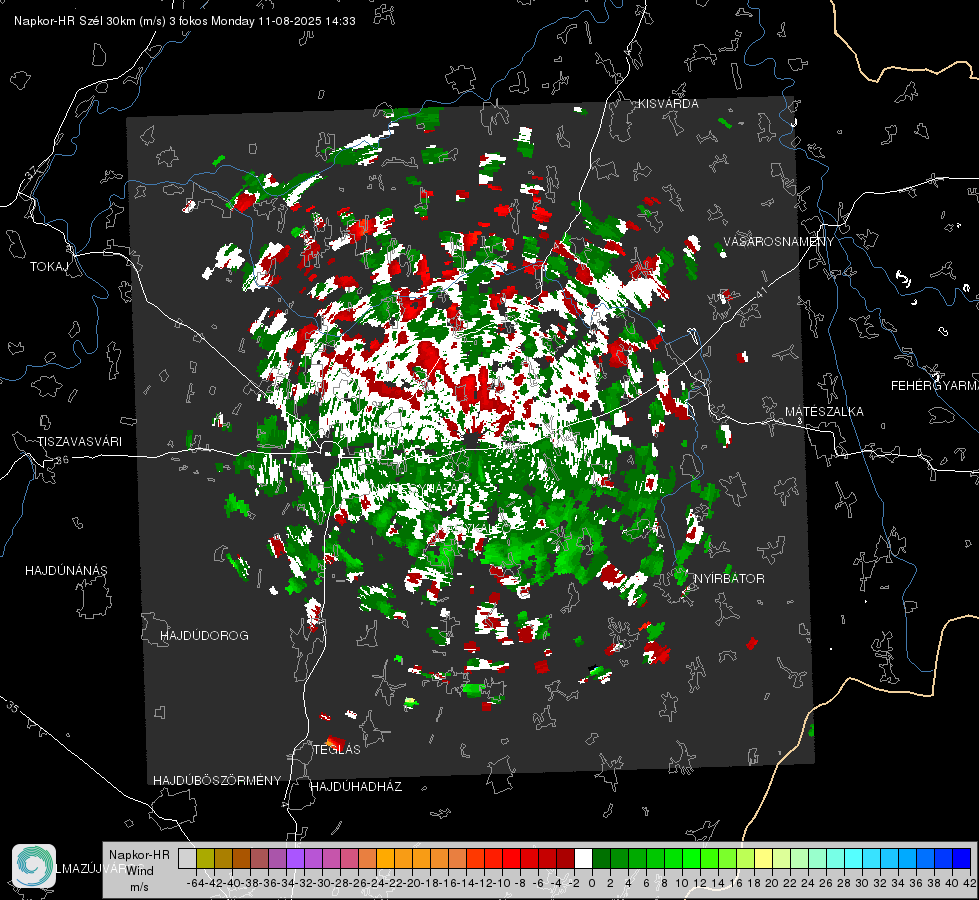Click the TISZAVASVÁRI town label
Viewport: 979px width, 900px height.
point(79,442)
